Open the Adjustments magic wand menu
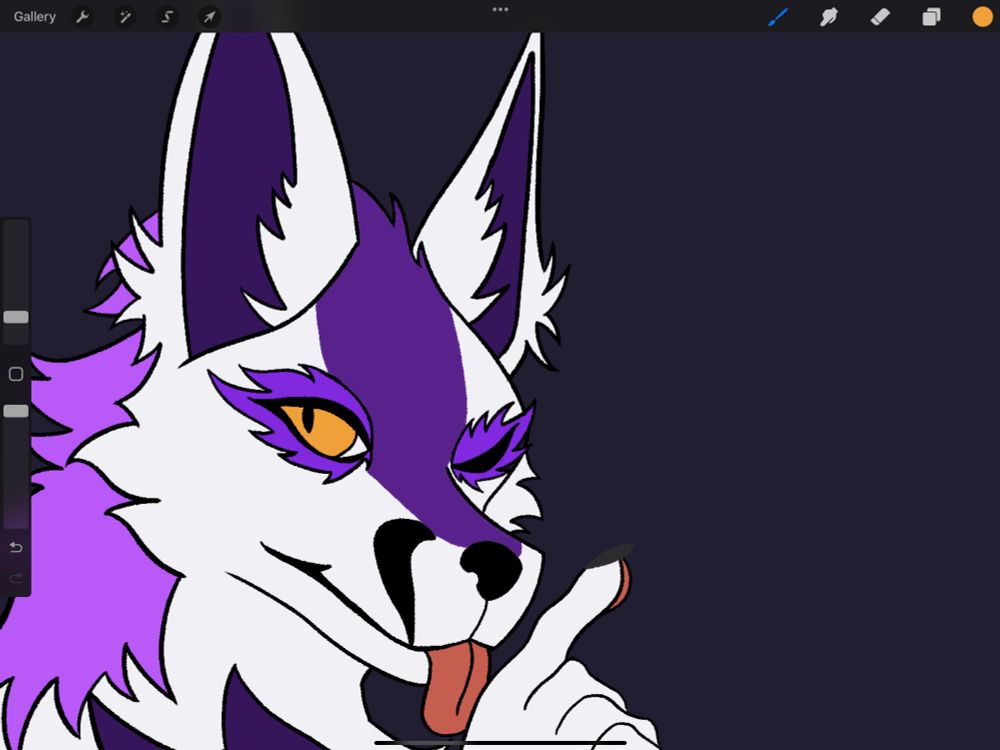The image size is (1000, 750). click(x=124, y=17)
